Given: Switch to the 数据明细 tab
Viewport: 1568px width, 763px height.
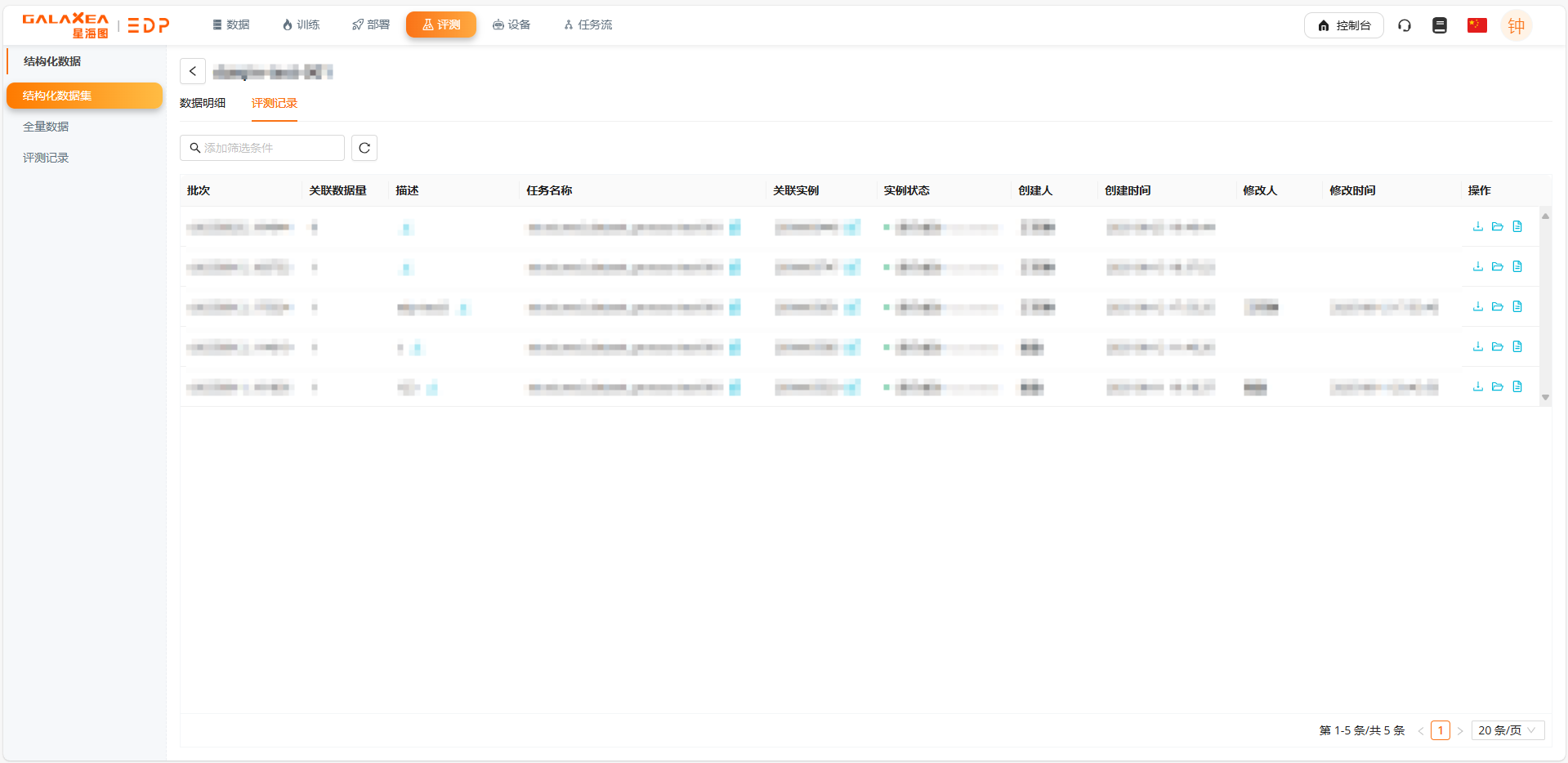Looking at the screenshot, I should [203, 103].
